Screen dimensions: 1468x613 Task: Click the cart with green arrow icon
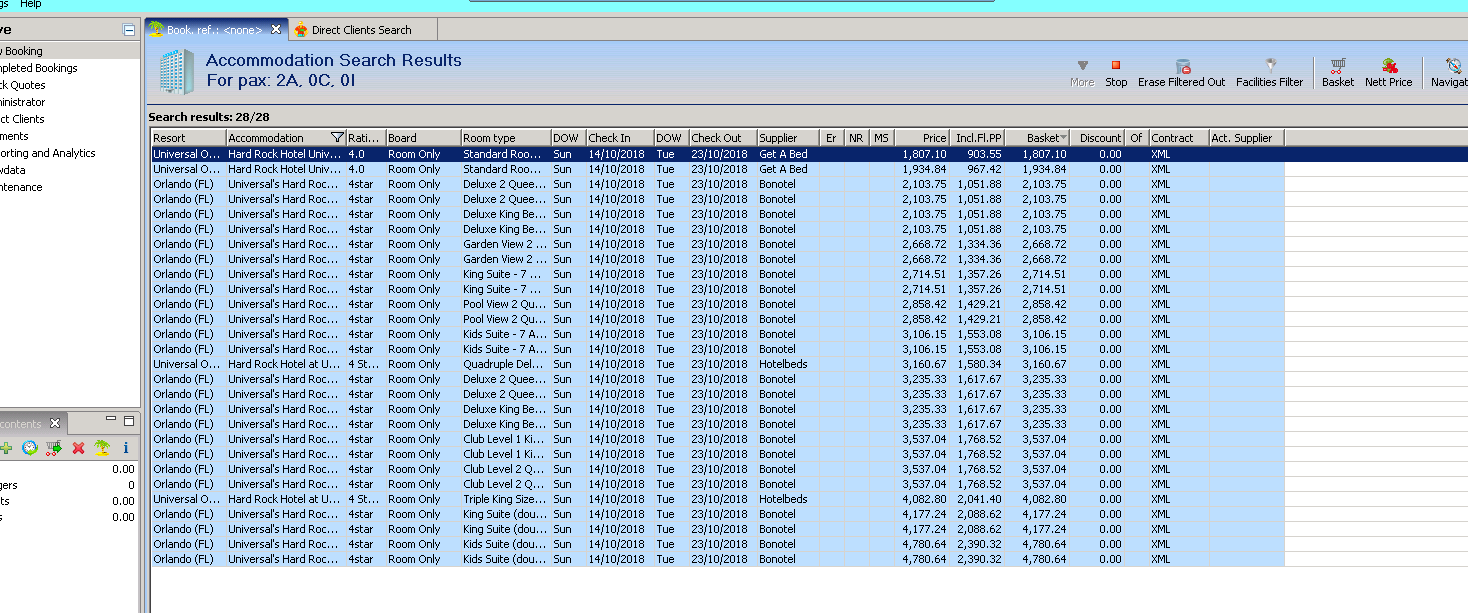54,449
